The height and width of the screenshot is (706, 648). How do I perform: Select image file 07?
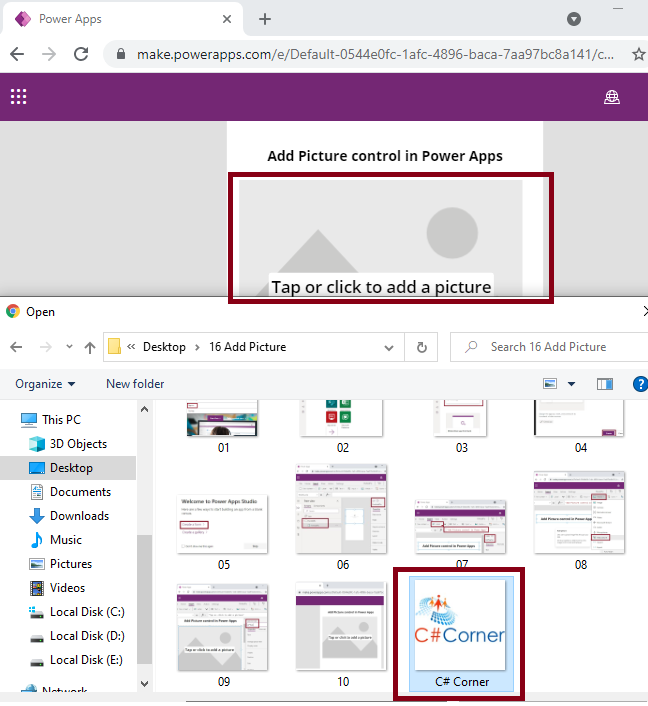[460, 534]
